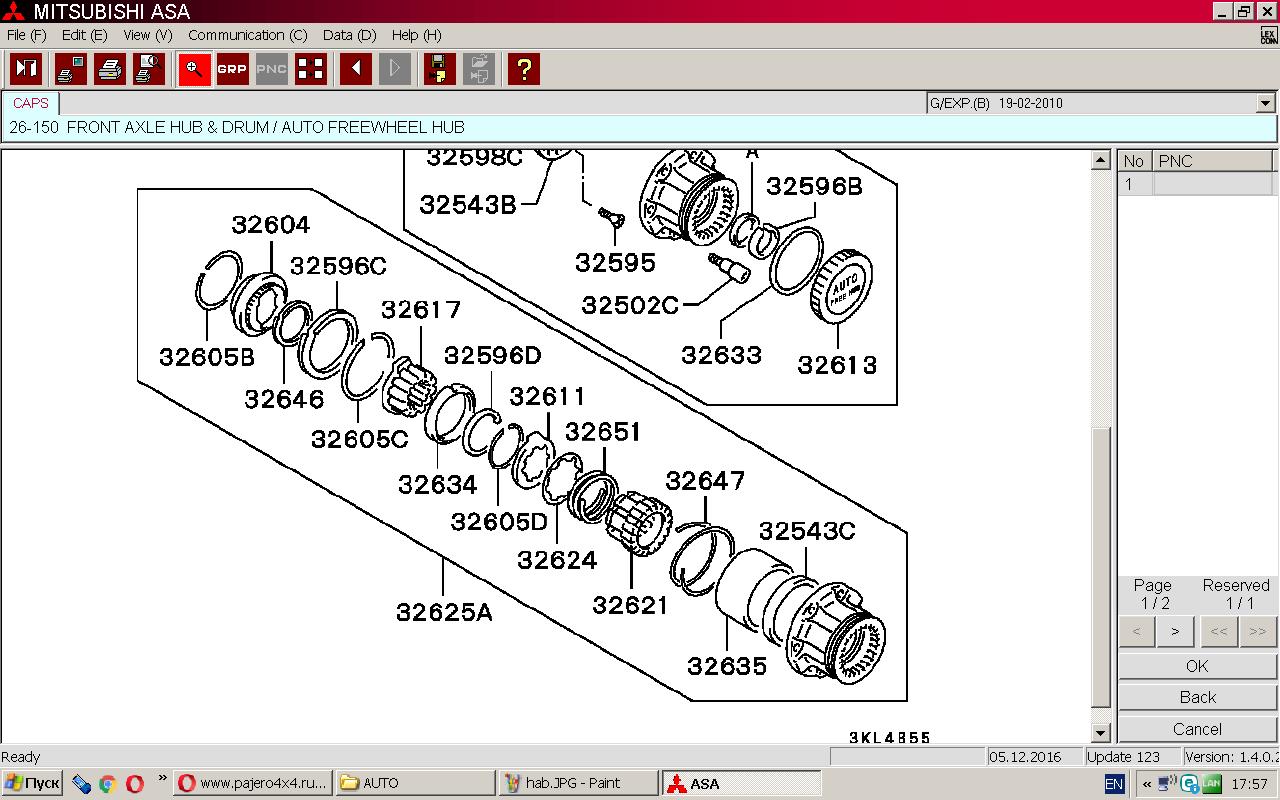Select the CAPS tab
Screen dimensions: 1280x800
click(31, 103)
